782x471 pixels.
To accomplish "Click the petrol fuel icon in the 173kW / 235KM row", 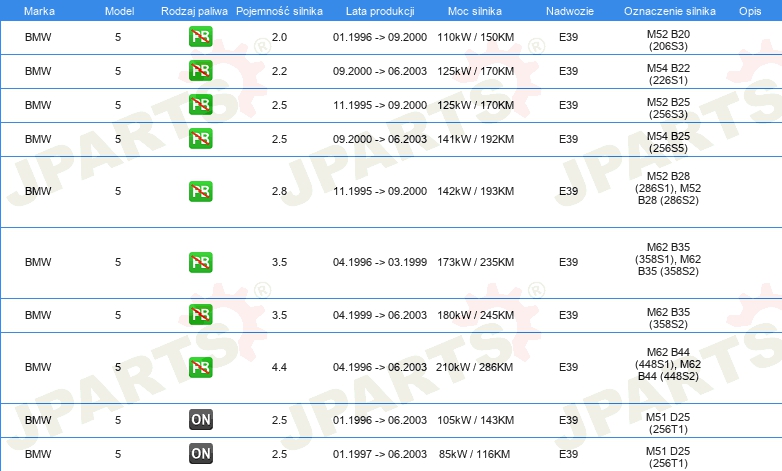I will pos(200,262).
